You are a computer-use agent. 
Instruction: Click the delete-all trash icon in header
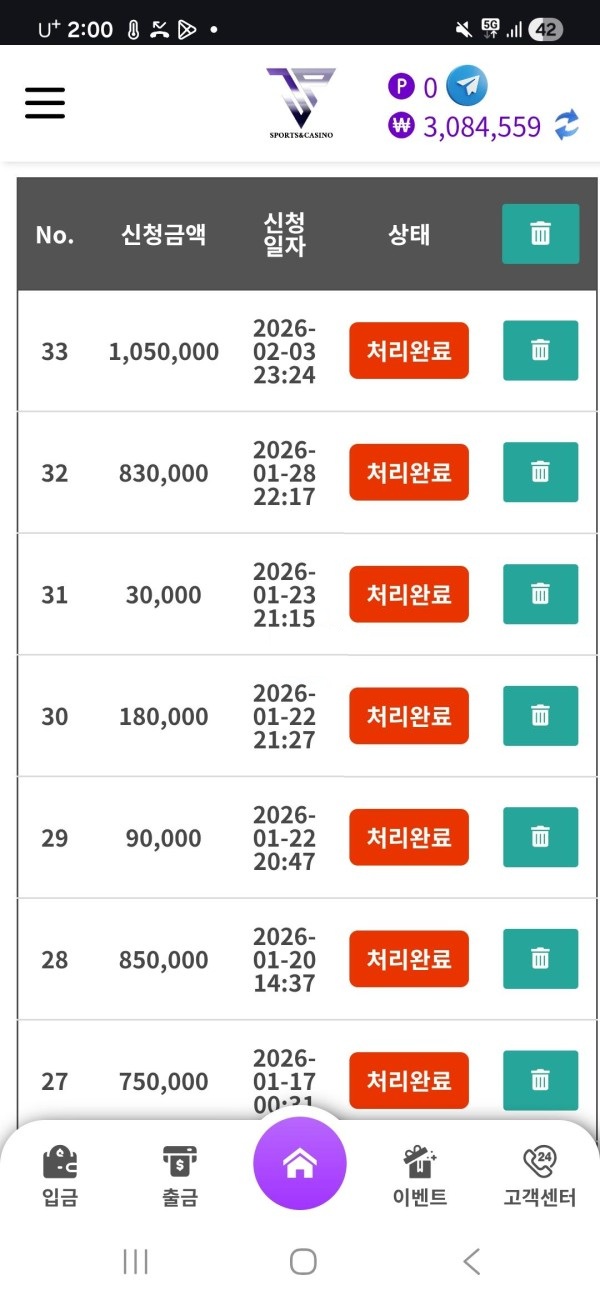540,234
